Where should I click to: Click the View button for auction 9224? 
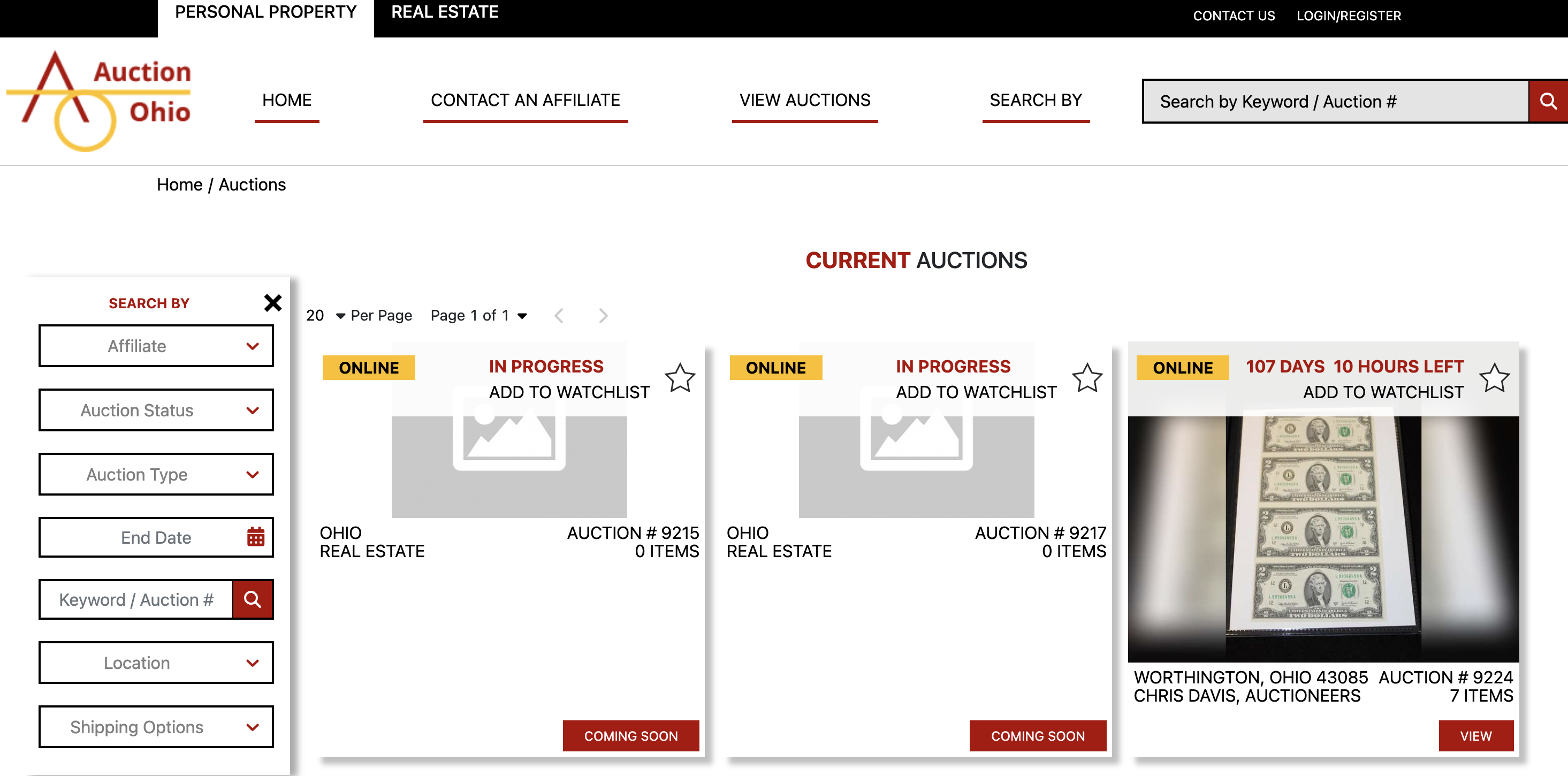tap(1475, 735)
